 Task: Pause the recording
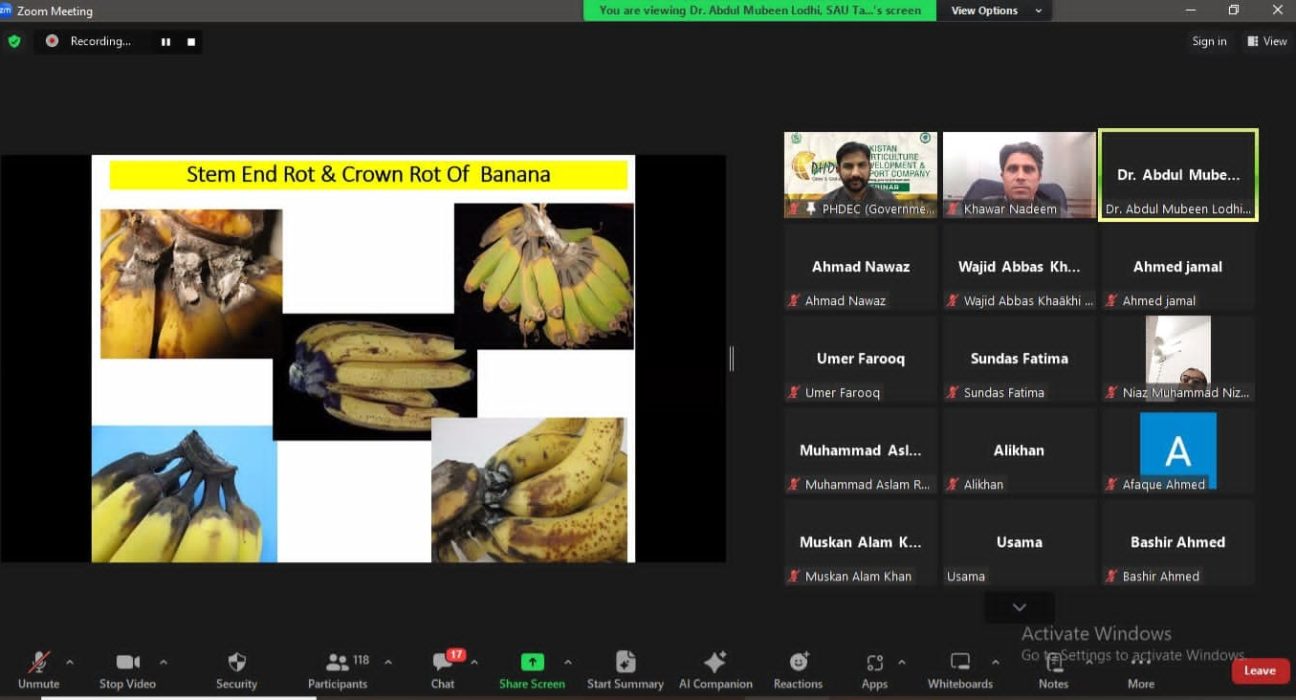coord(166,42)
